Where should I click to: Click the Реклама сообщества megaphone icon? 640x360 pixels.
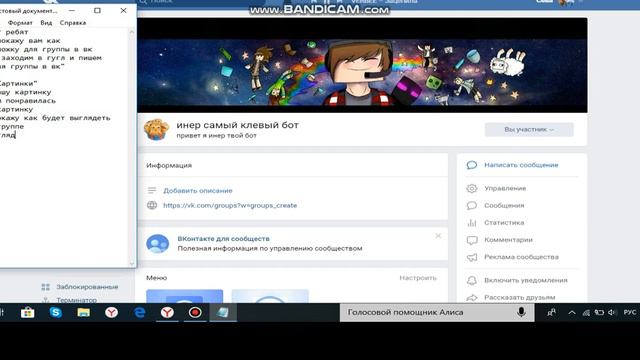click(471, 257)
